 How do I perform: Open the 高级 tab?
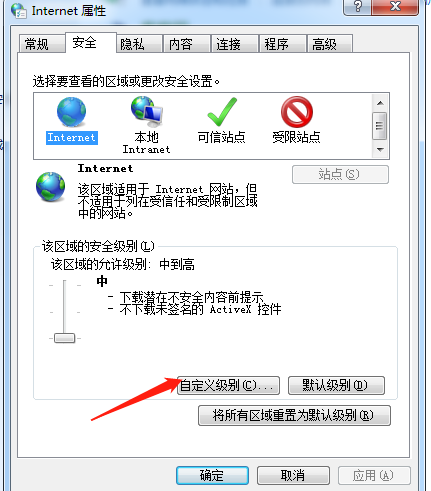click(x=330, y=44)
